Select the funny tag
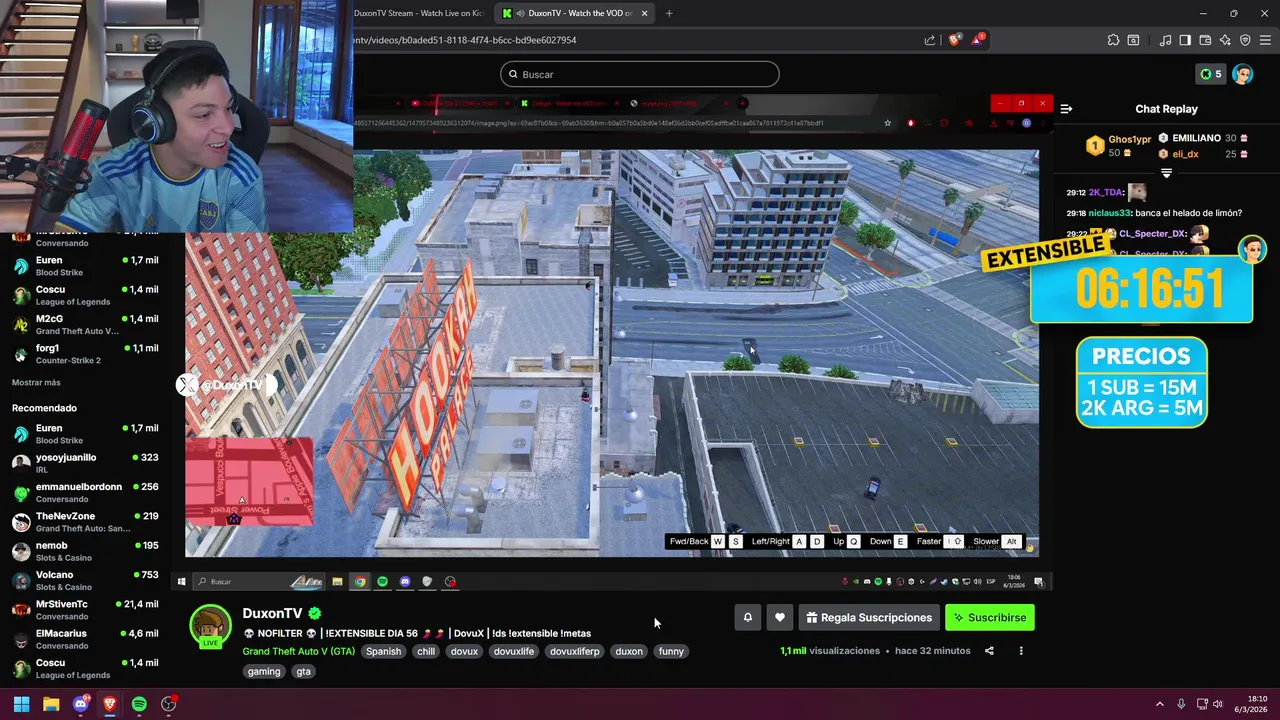 [671, 651]
